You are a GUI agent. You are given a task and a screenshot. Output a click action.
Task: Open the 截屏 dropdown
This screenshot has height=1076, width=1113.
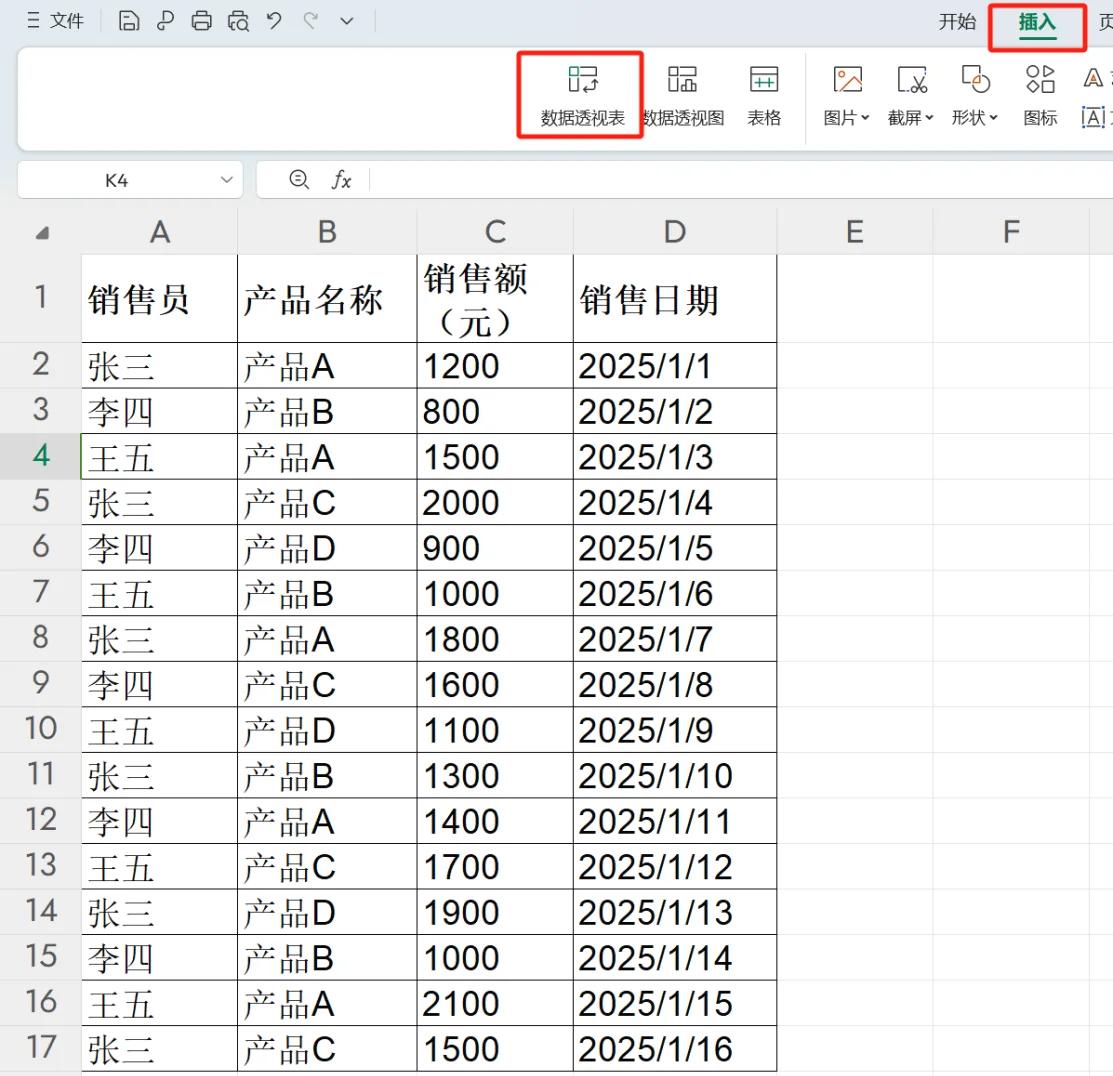[x=911, y=97]
